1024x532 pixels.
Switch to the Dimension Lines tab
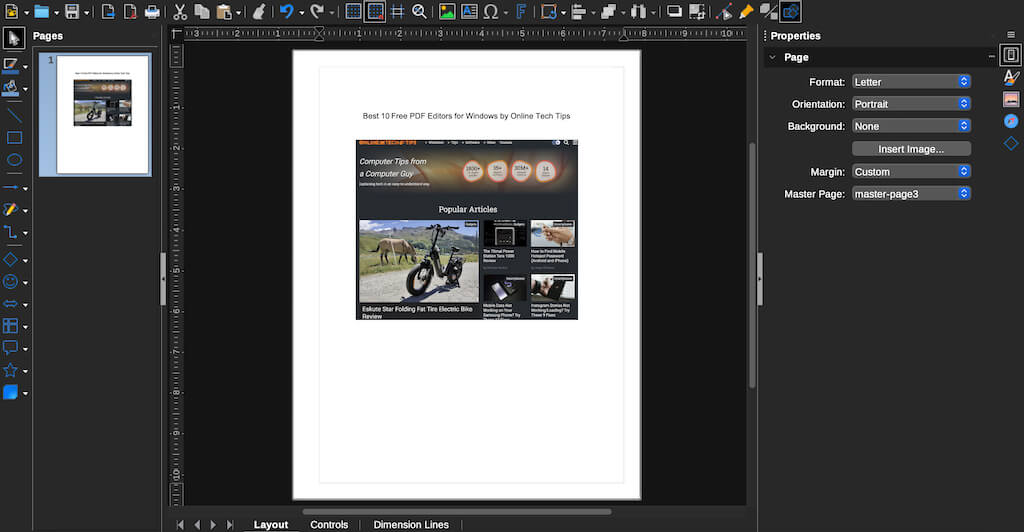(x=411, y=524)
